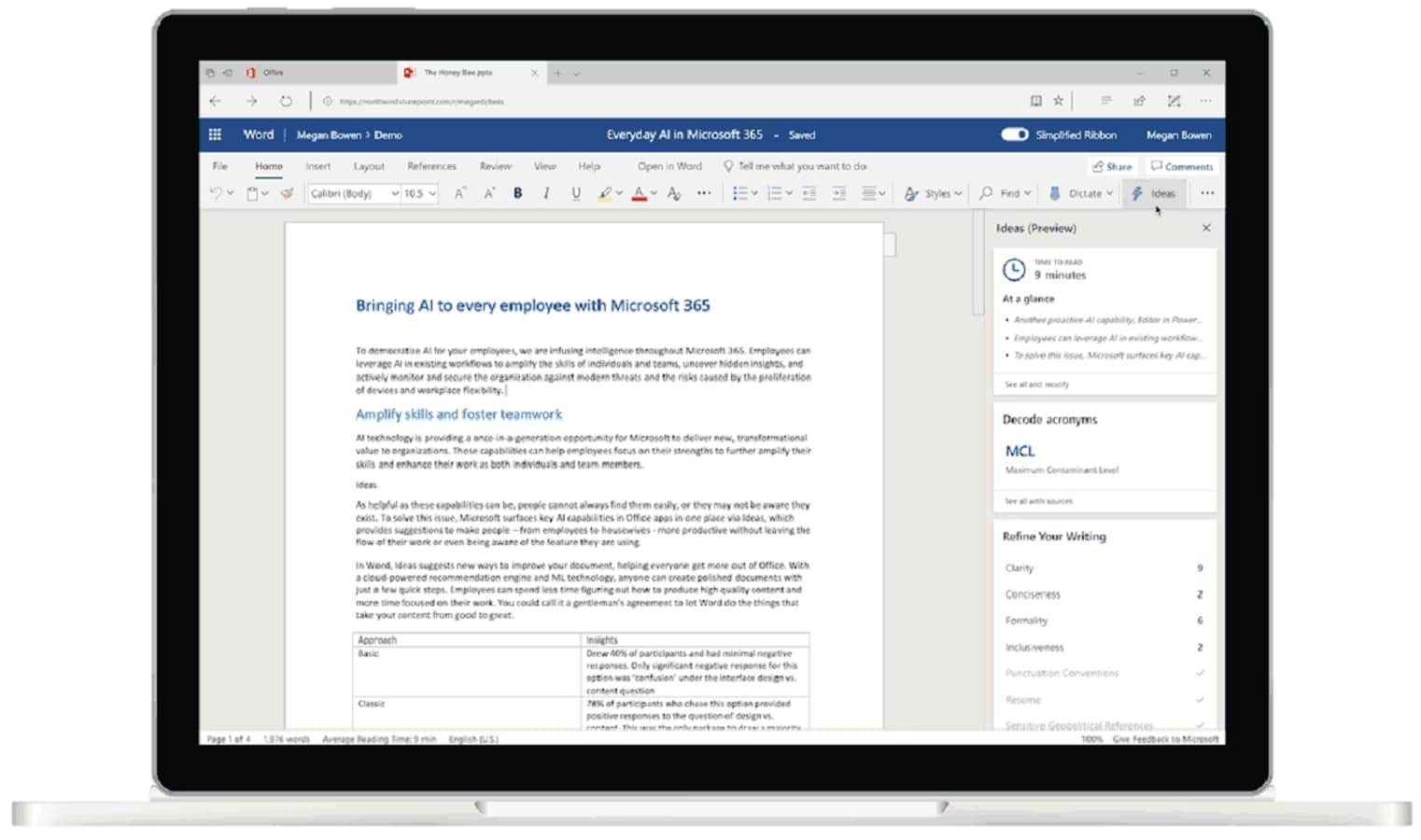Click the Grow Font icon
Image resolution: width=1421 pixels, height=840 pixels.
459,193
